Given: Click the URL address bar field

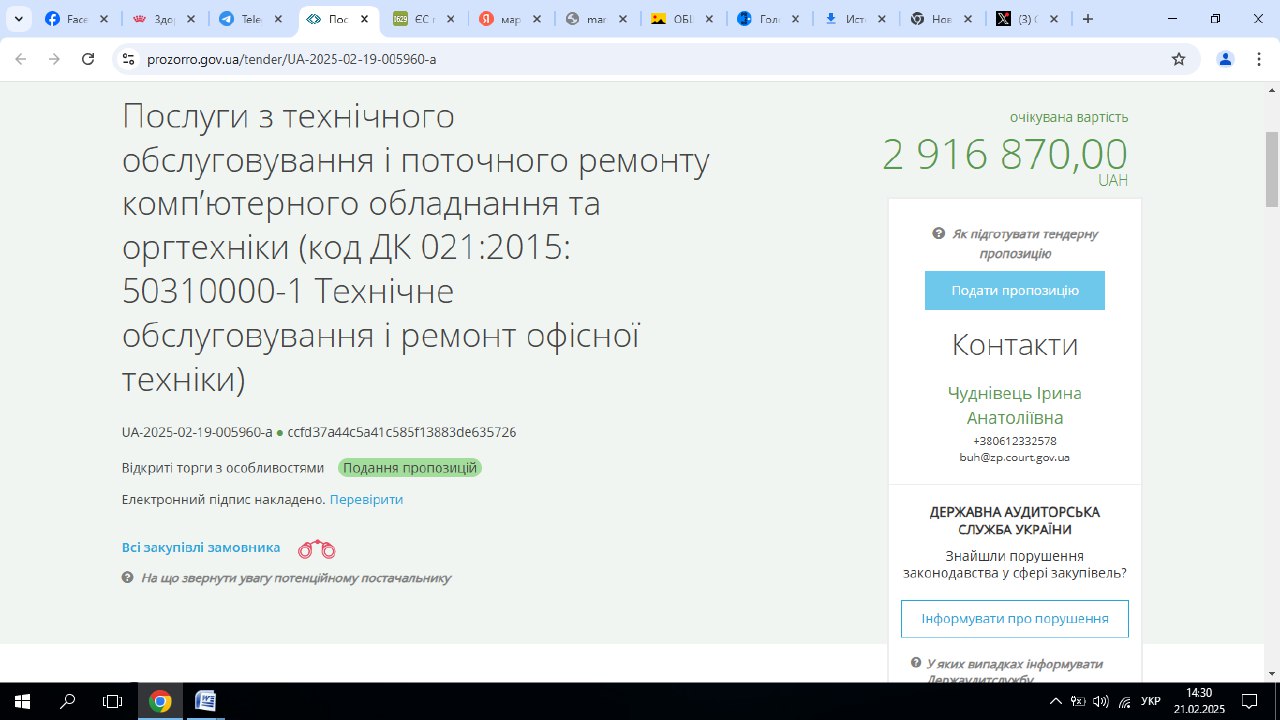Looking at the screenshot, I should point(640,59).
